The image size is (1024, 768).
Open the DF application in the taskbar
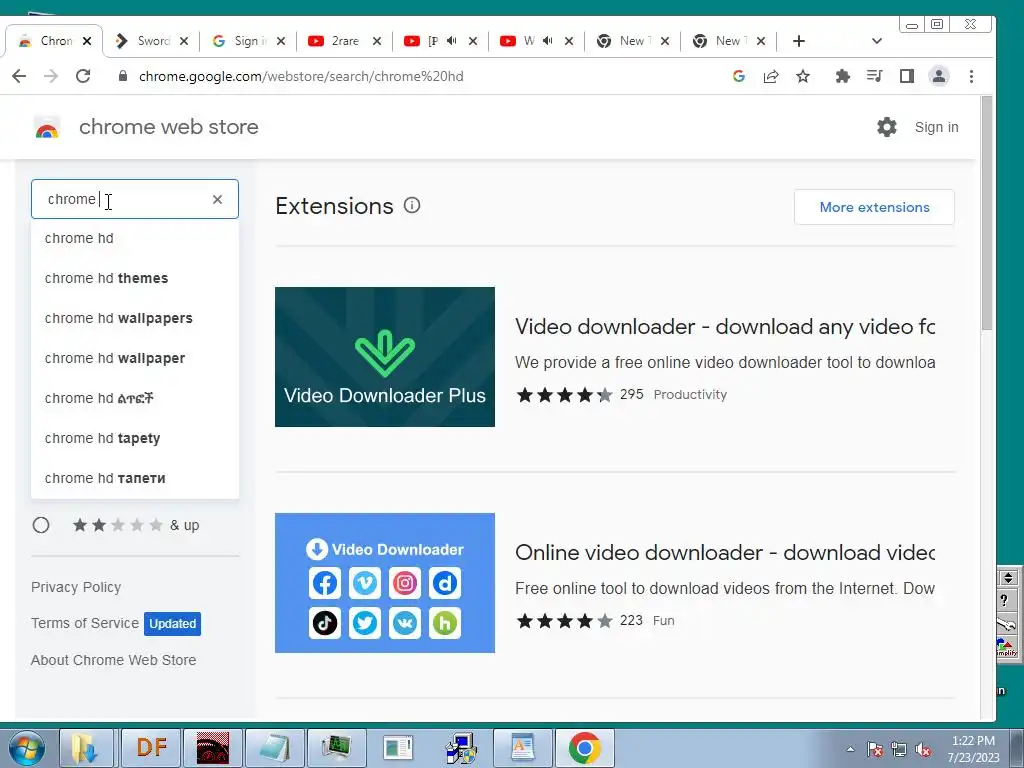[x=152, y=748]
